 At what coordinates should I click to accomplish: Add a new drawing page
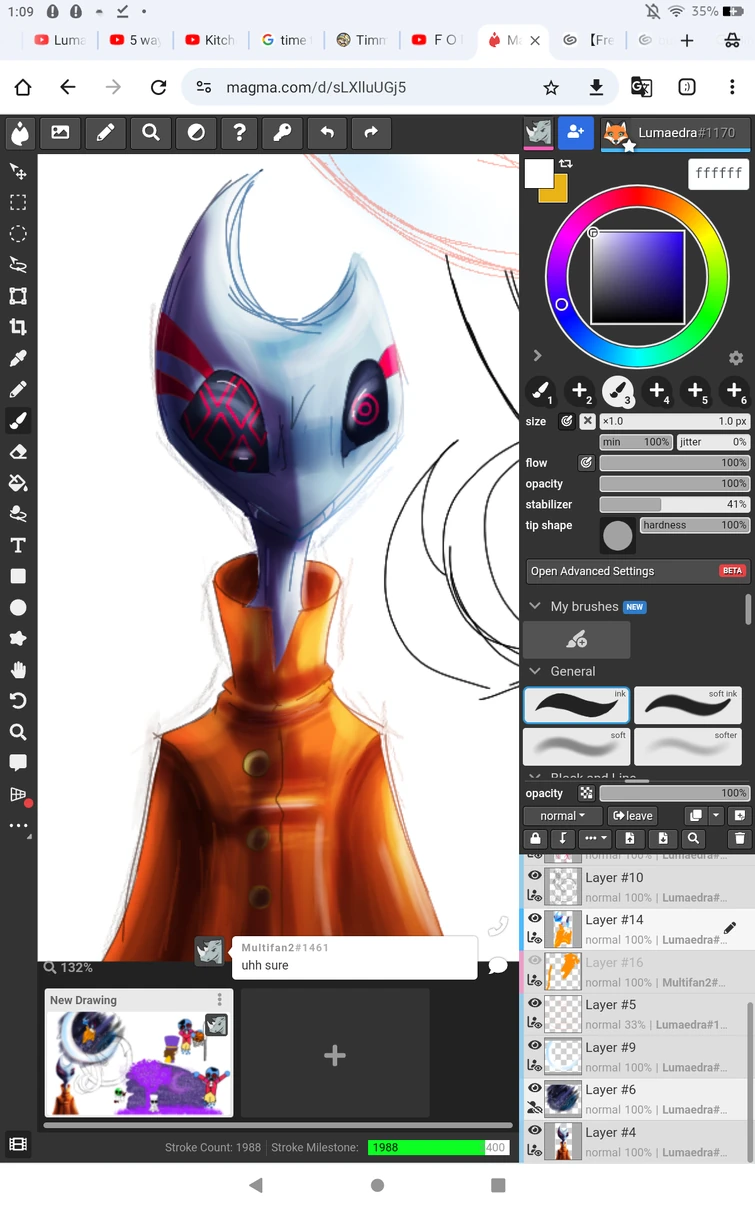coord(335,1053)
